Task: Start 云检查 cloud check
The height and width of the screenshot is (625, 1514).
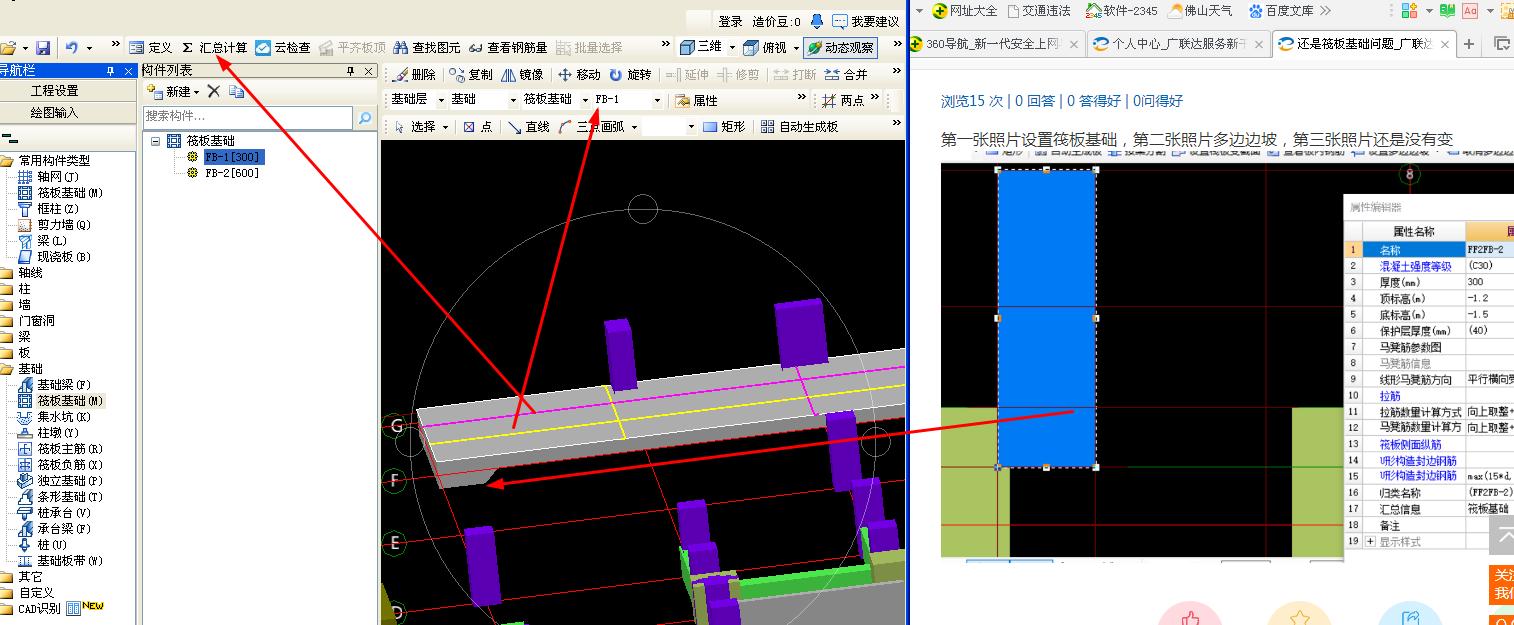Action: (282, 47)
